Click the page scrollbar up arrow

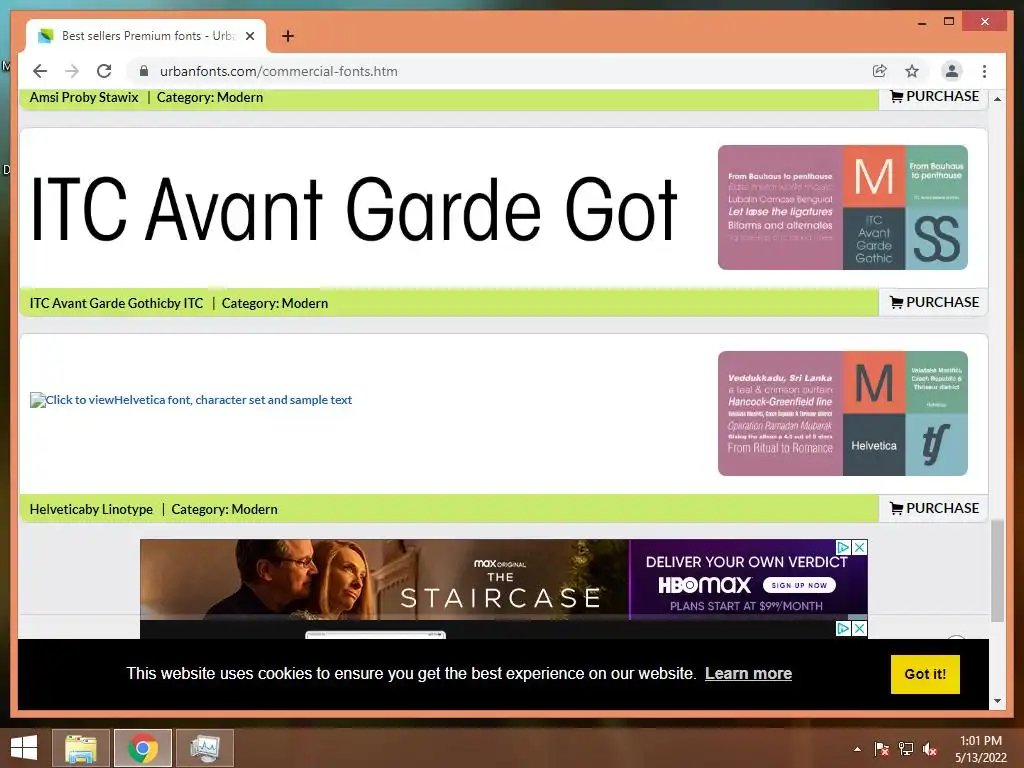[997, 99]
